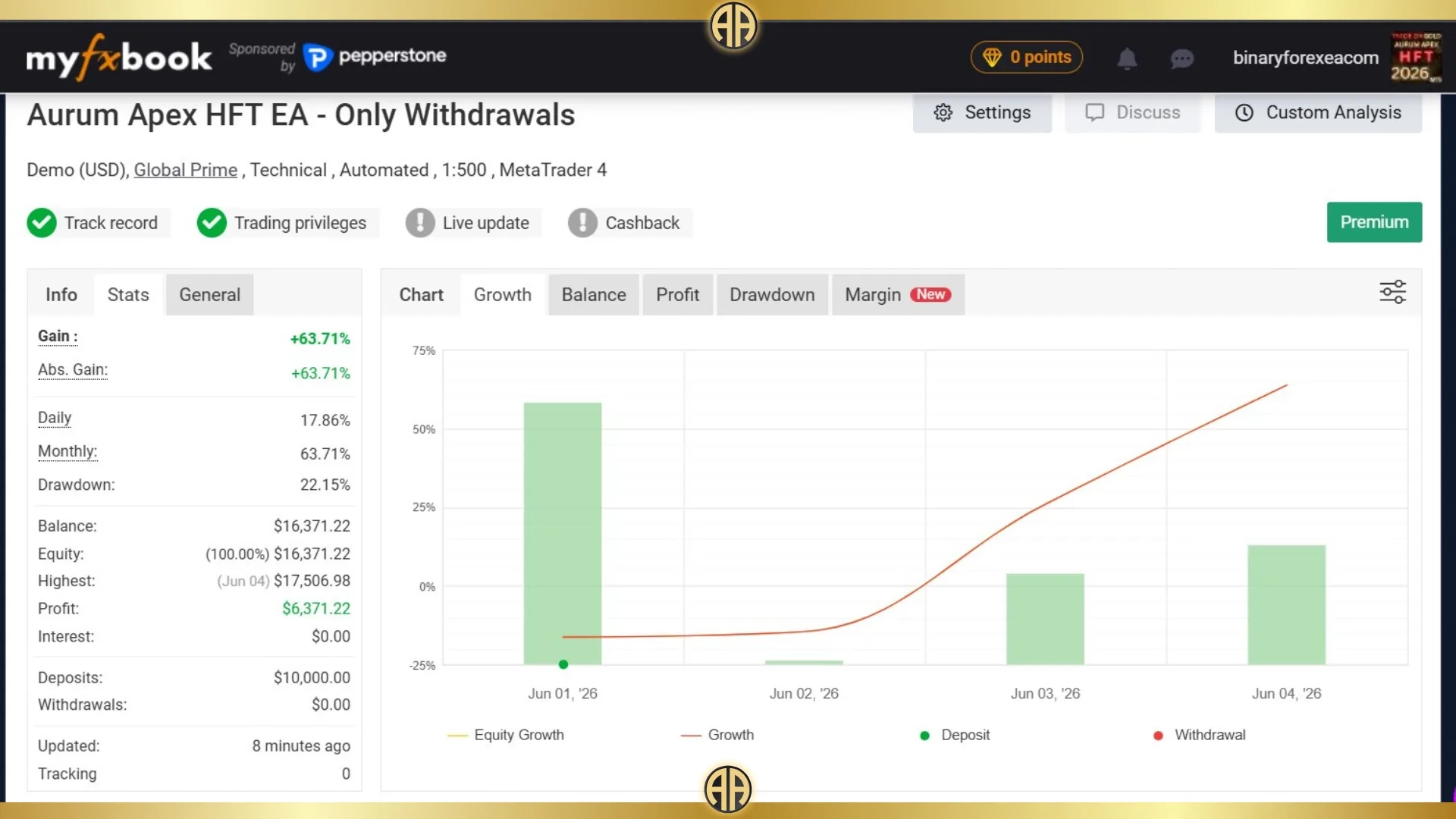This screenshot has height=819, width=1456.
Task: Click the Jun 02, '26 axis label
Action: (804, 694)
